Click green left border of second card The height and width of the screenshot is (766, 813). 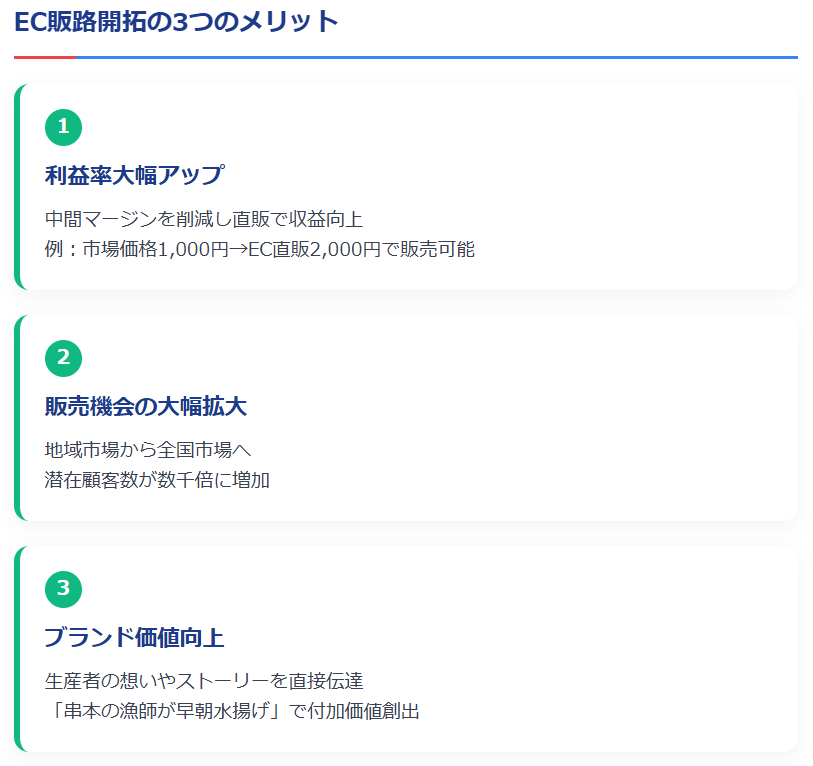click(17, 418)
